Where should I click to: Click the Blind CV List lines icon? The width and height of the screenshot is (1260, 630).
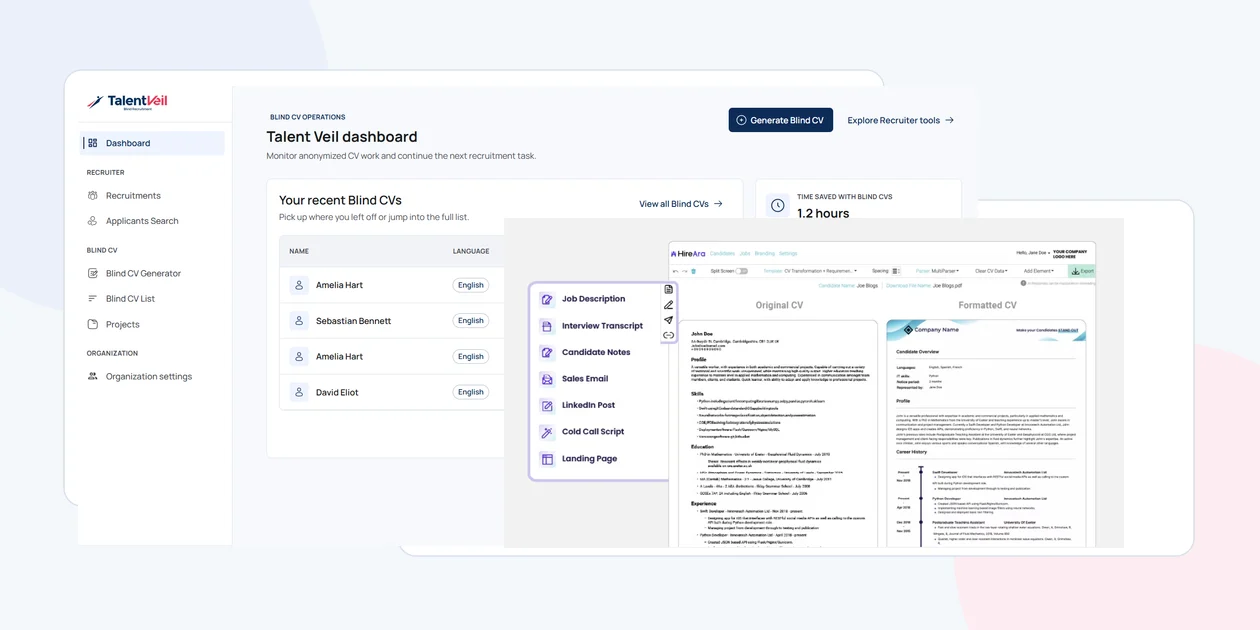pyautogui.click(x=93, y=299)
